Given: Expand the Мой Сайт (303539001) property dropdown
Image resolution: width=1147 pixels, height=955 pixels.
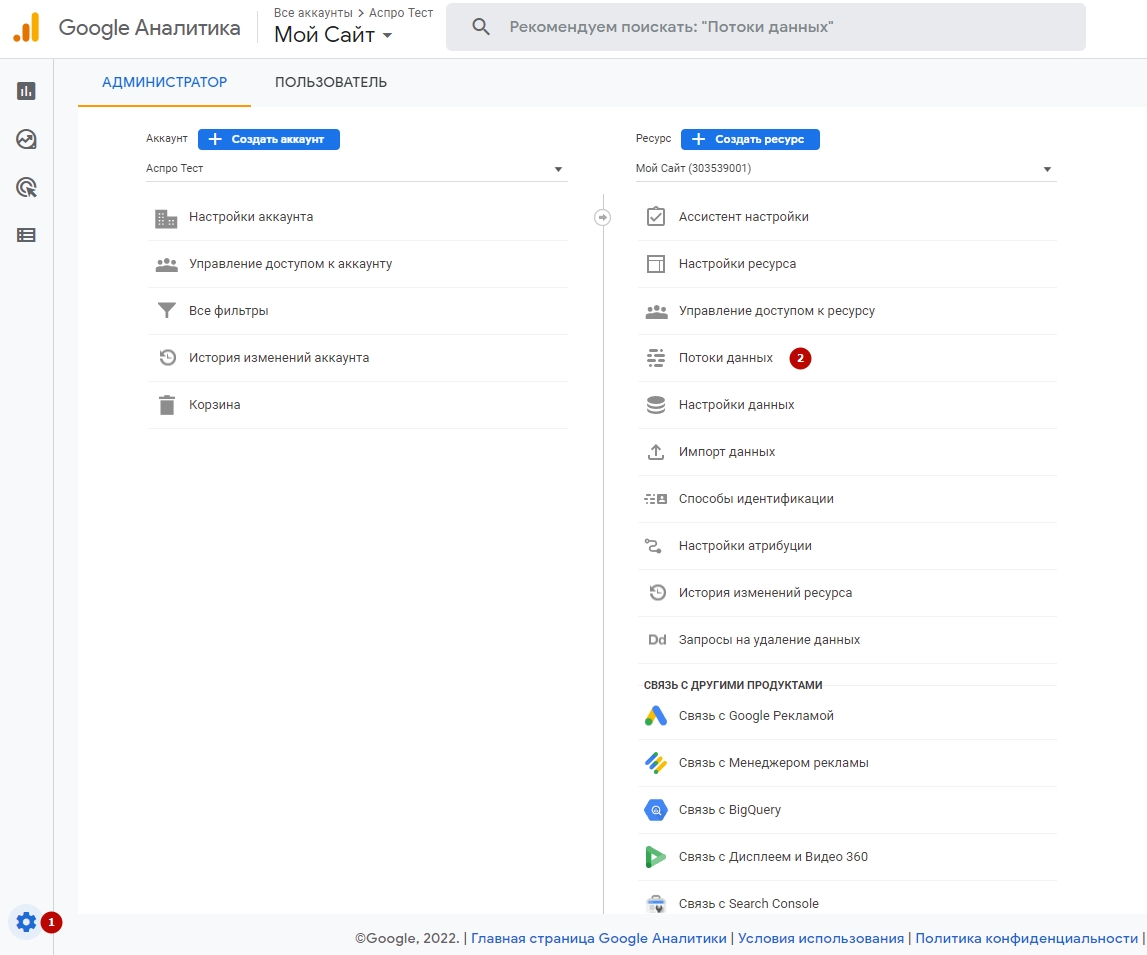Looking at the screenshot, I should 846,168.
